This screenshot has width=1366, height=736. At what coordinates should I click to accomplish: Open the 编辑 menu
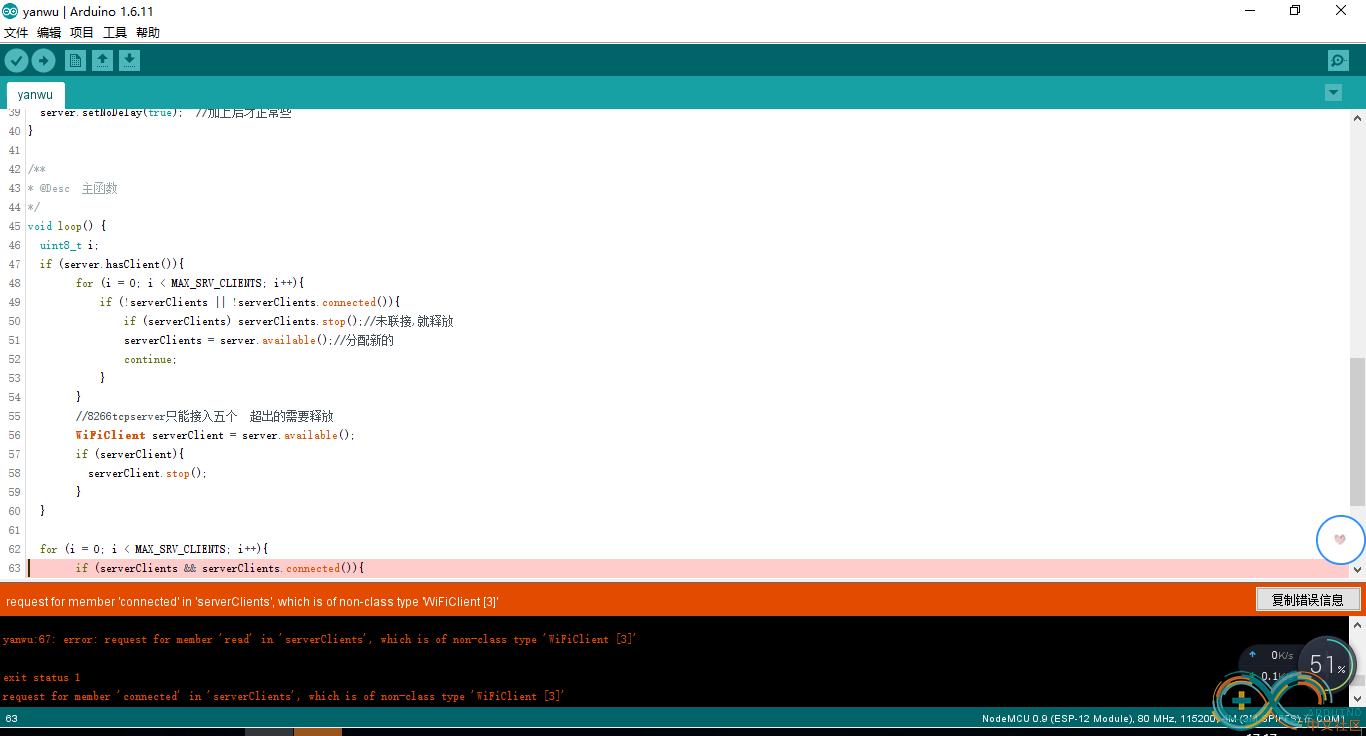click(x=49, y=33)
